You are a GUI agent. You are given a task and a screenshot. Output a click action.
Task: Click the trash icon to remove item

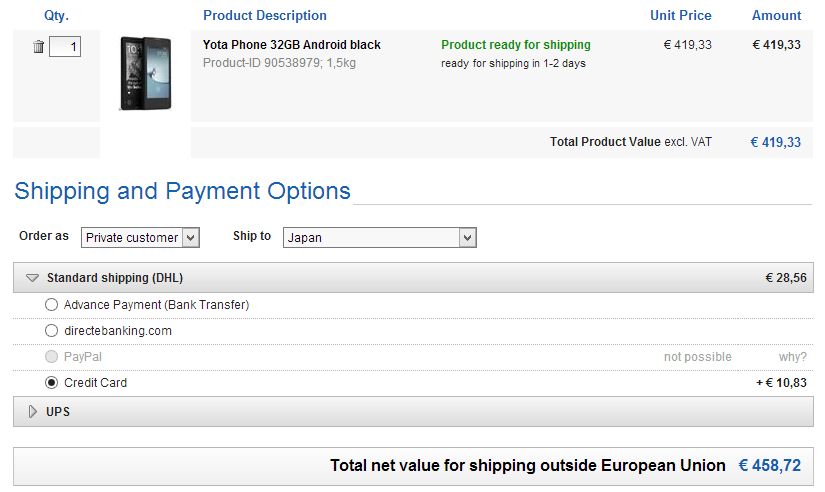pyautogui.click(x=38, y=46)
